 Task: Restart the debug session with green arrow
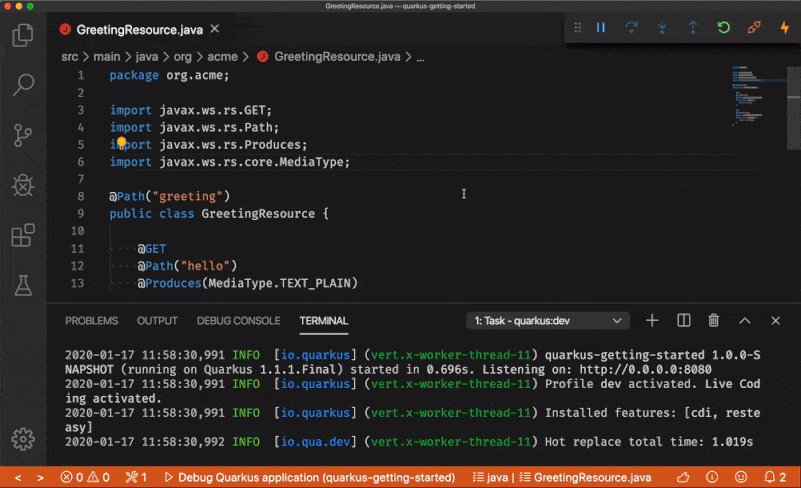723,28
